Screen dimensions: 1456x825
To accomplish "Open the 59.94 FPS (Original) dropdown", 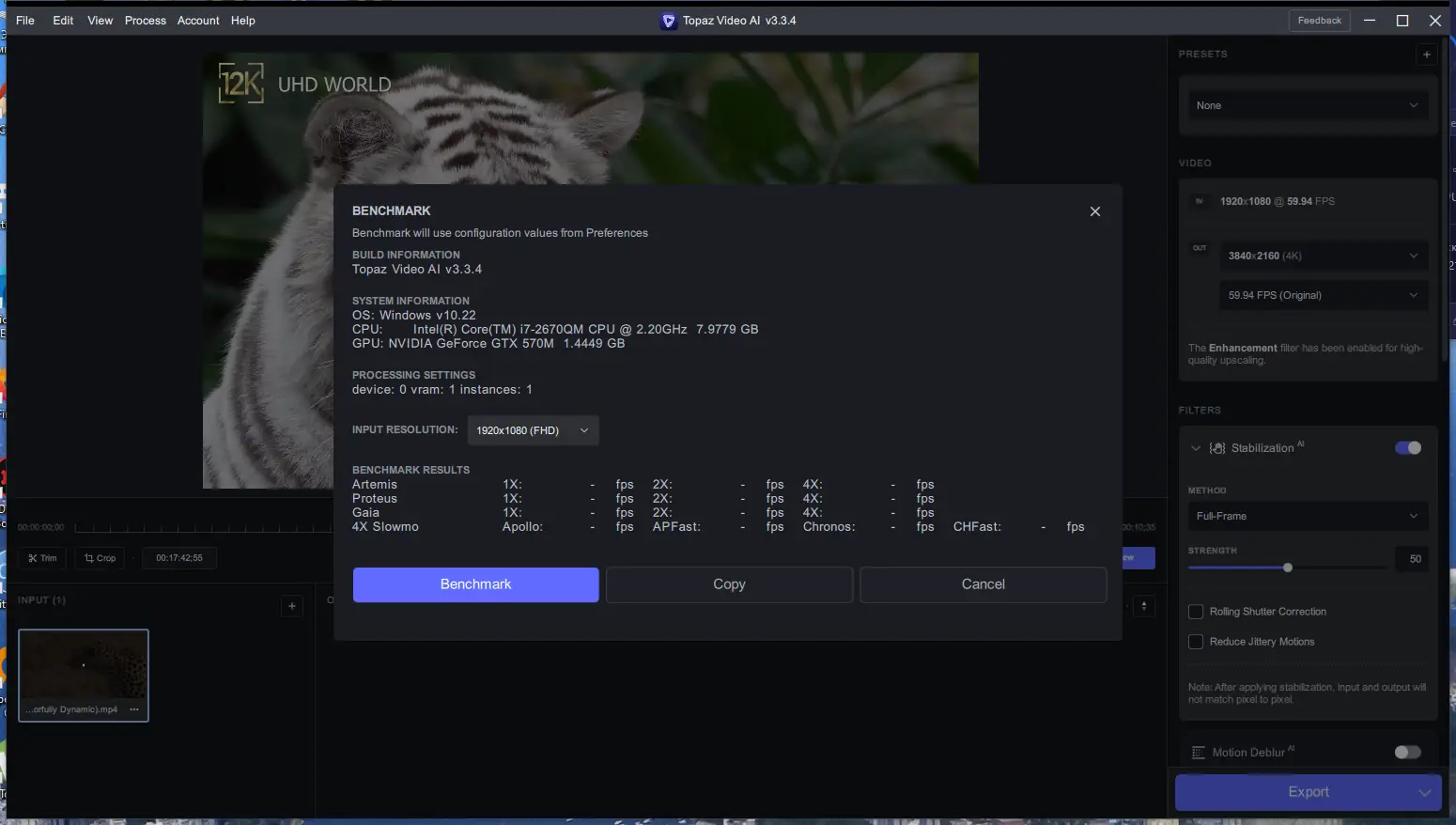I will pyautogui.click(x=1323, y=295).
